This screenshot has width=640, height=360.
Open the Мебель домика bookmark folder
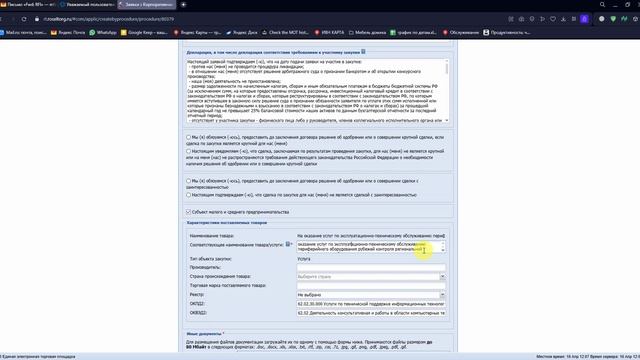coord(367,32)
